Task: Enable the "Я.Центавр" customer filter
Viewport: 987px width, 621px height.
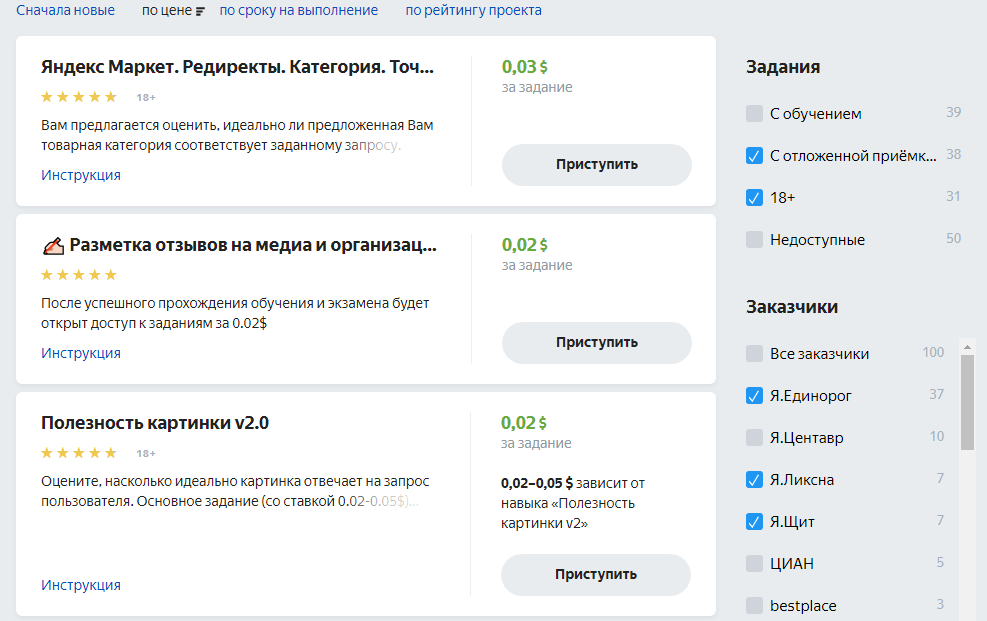Action: coord(753,437)
